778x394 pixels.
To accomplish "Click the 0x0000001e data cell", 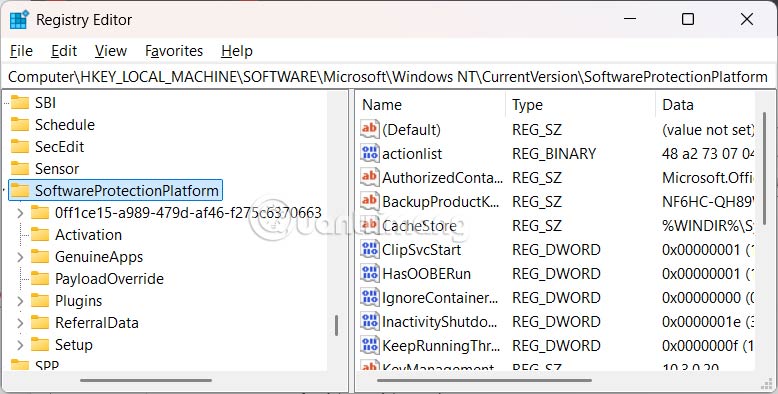I will pyautogui.click(x=708, y=322).
